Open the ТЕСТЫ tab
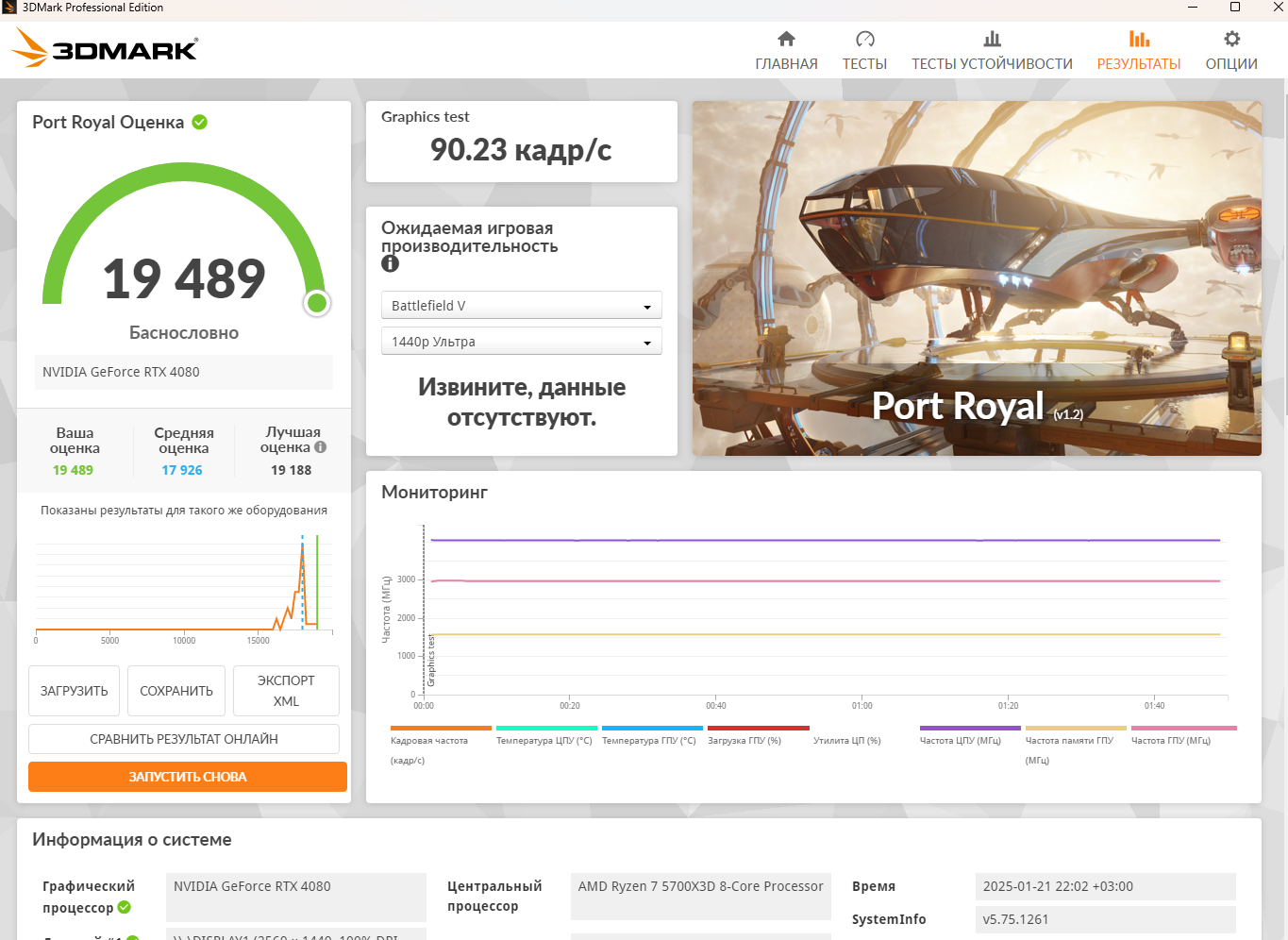Image resolution: width=1288 pixels, height=940 pixels. [x=864, y=51]
